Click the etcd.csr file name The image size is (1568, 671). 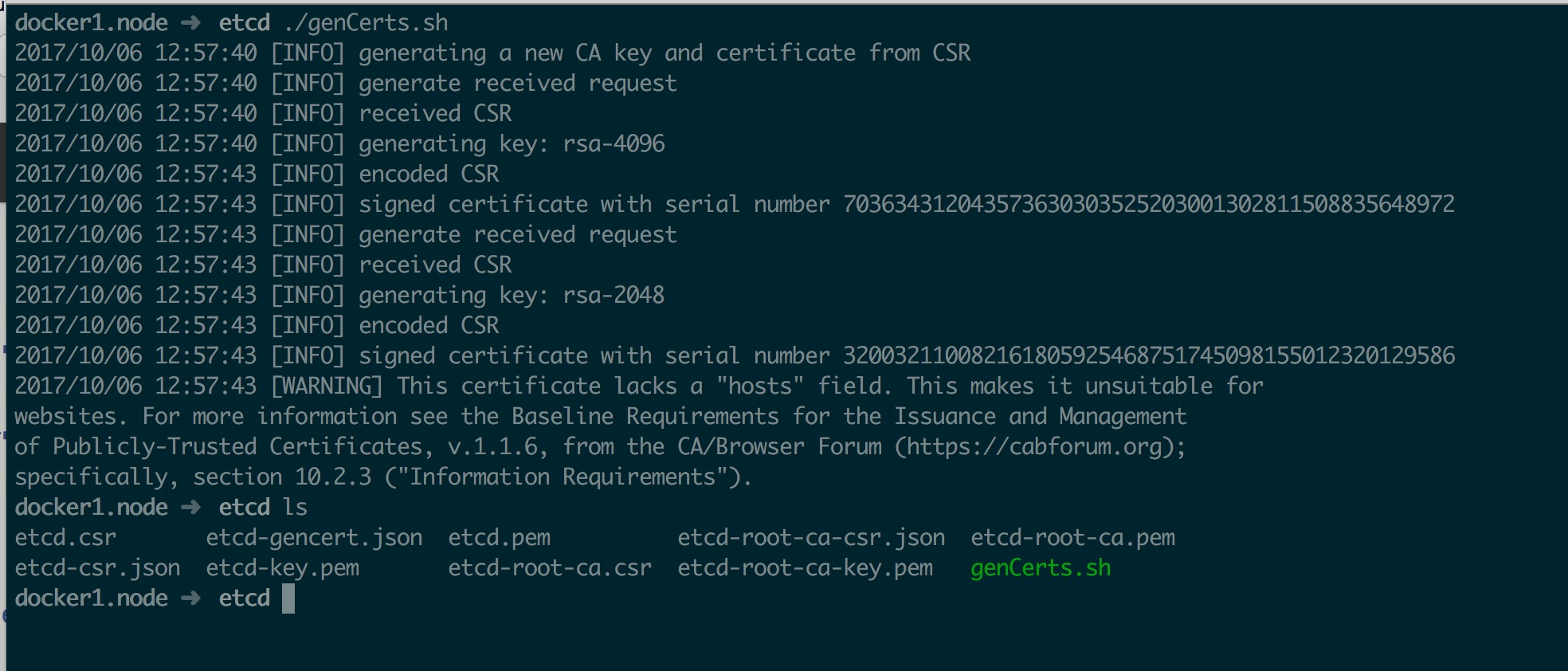click(65, 538)
